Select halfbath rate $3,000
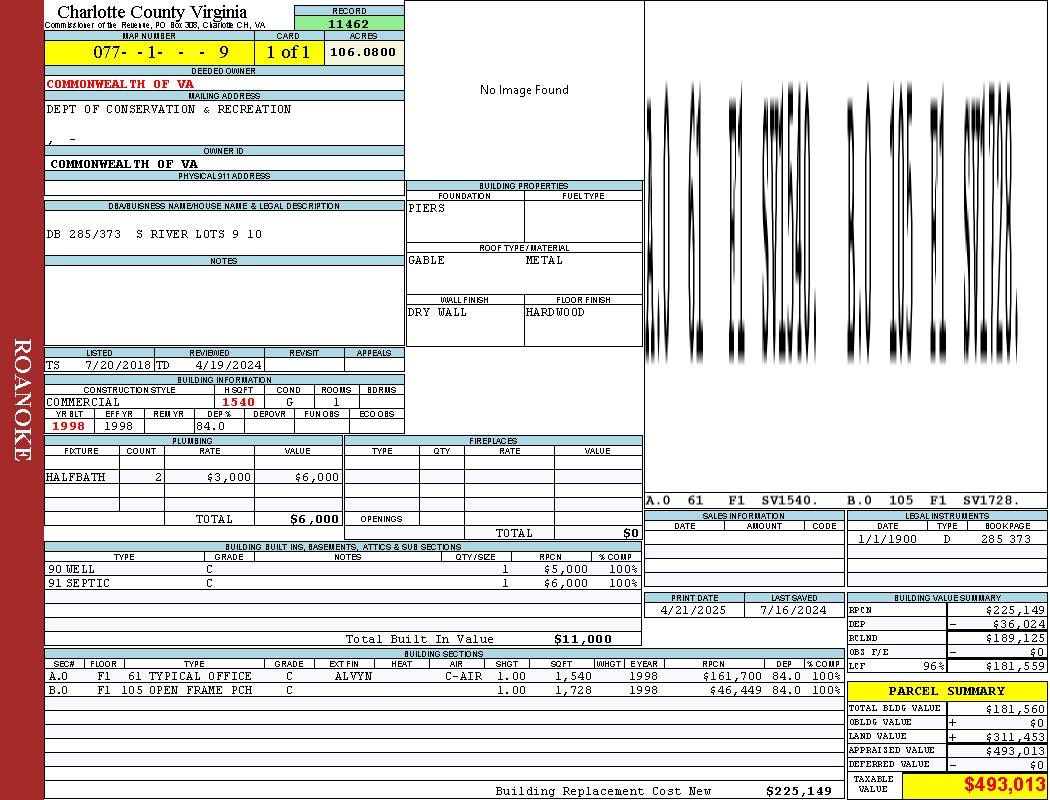This screenshot has width=1050, height=800. click(x=229, y=477)
